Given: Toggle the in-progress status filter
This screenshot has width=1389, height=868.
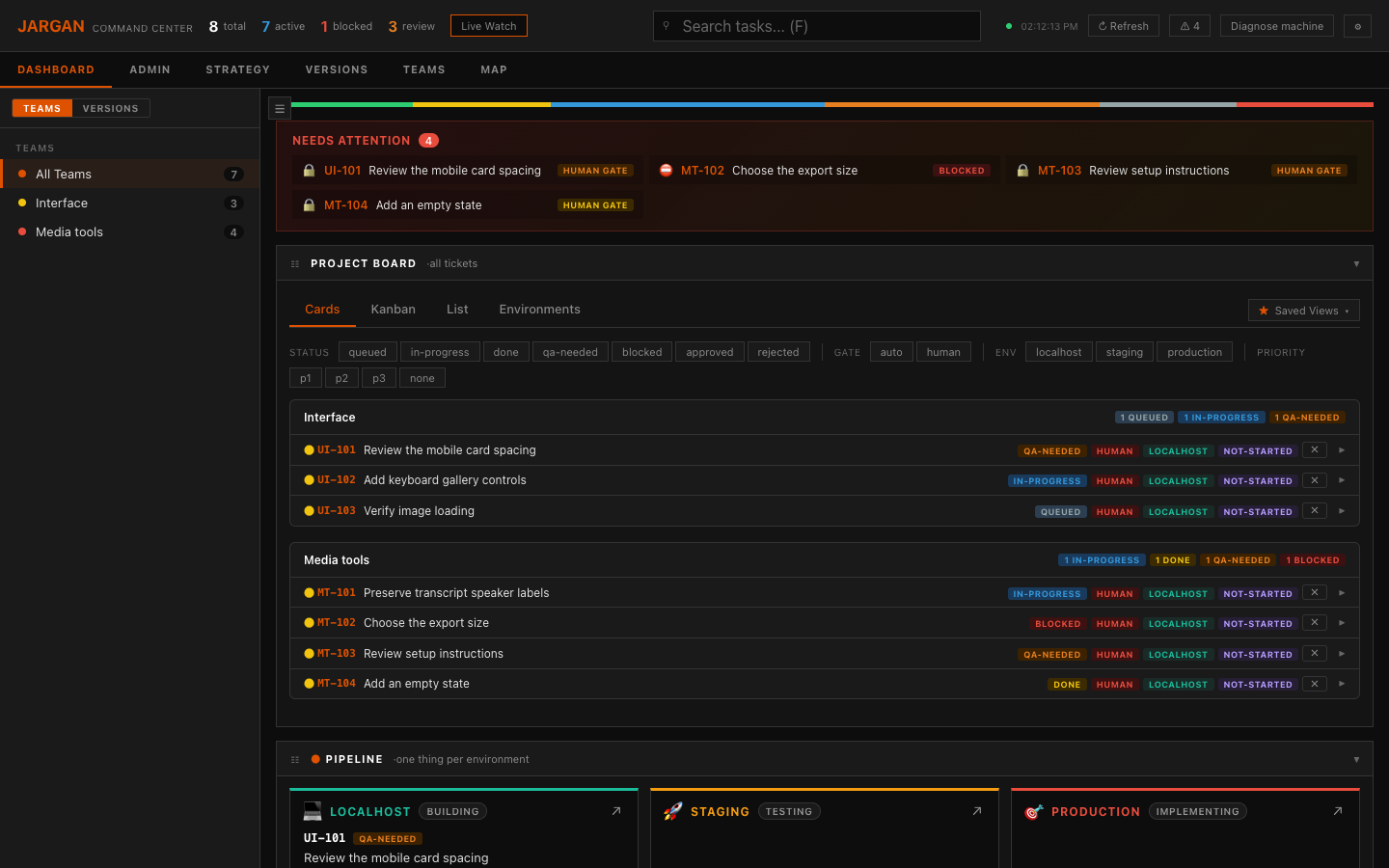Looking at the screenshot, I should pos(440,352).
